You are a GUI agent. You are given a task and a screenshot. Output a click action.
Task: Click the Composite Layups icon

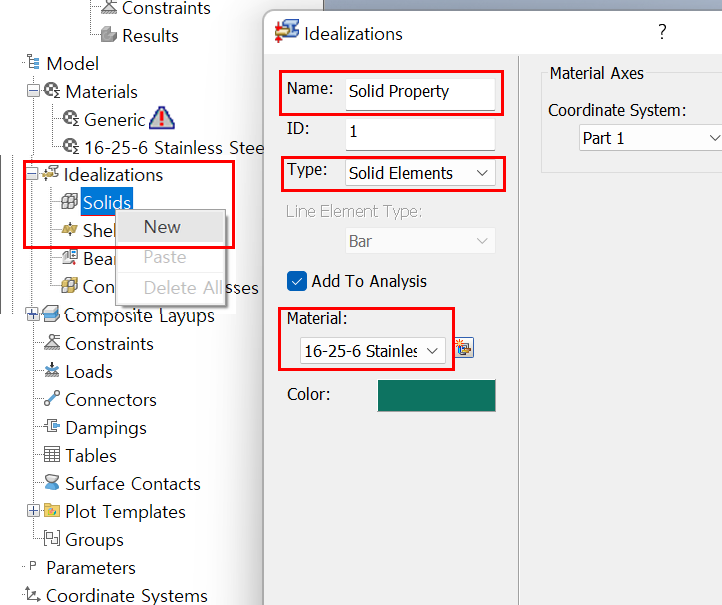point(51,316)
